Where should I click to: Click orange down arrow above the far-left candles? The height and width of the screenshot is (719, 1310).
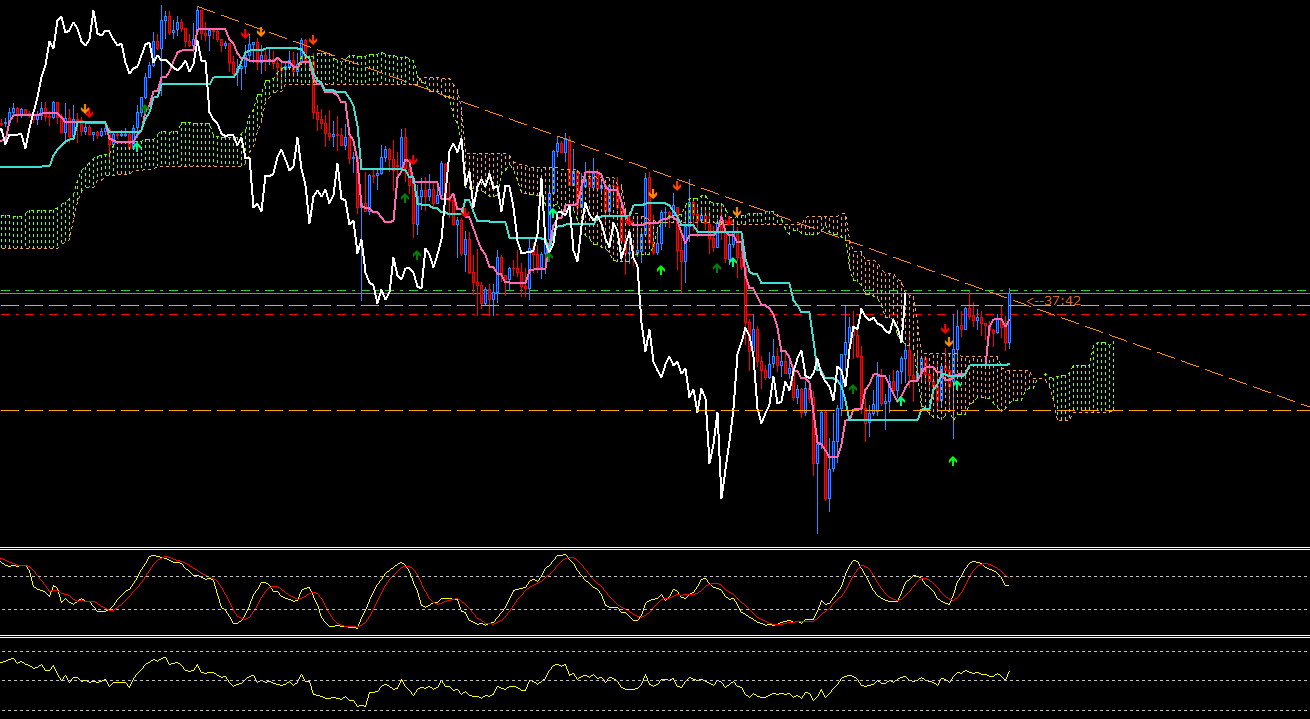click(x=87, y=110)
